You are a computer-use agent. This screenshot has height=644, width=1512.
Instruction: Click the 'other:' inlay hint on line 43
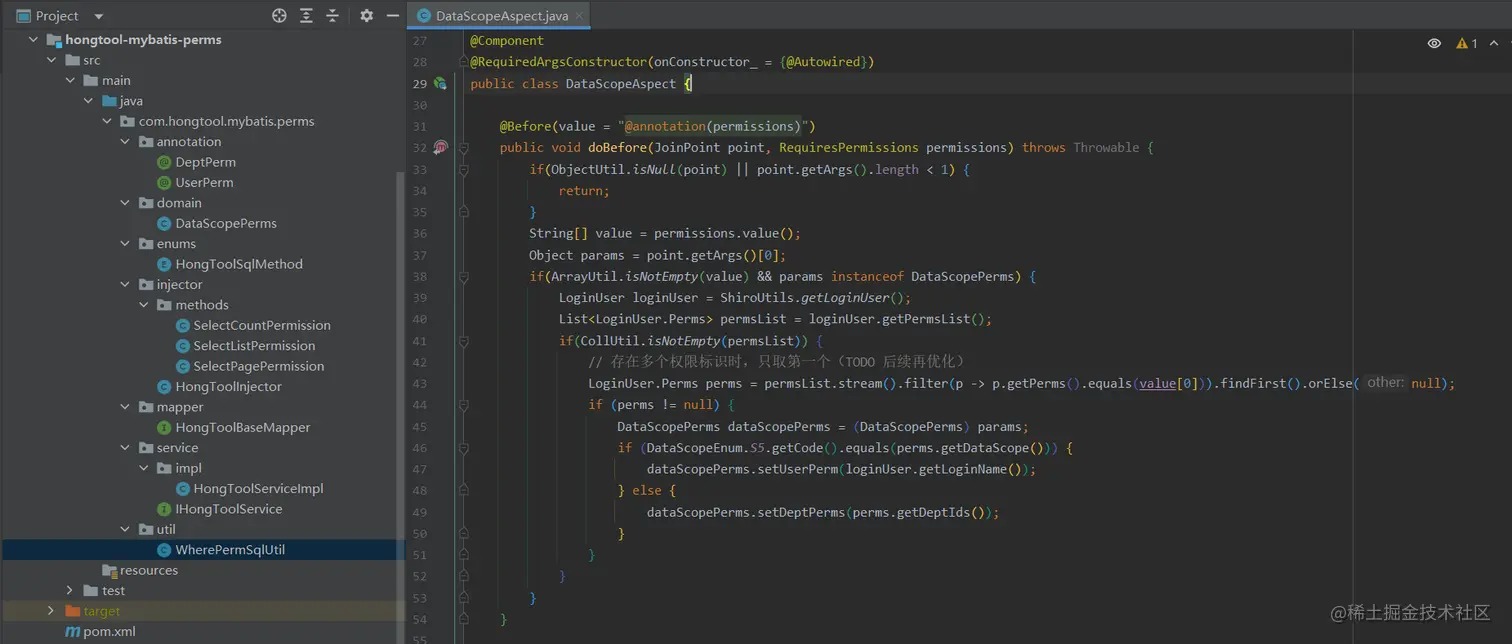[x=1385, y=383]
